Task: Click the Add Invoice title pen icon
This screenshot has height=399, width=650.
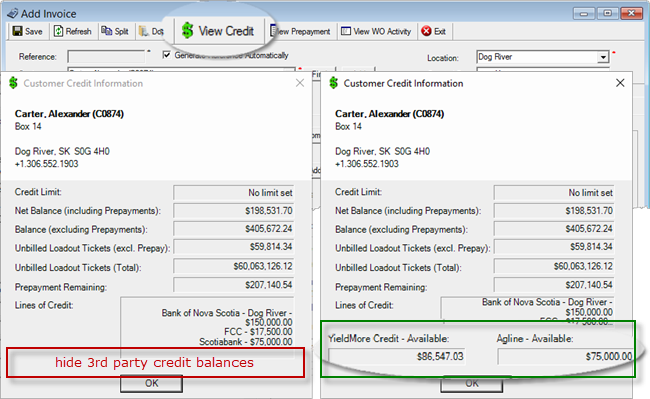Action: point(13,13)
